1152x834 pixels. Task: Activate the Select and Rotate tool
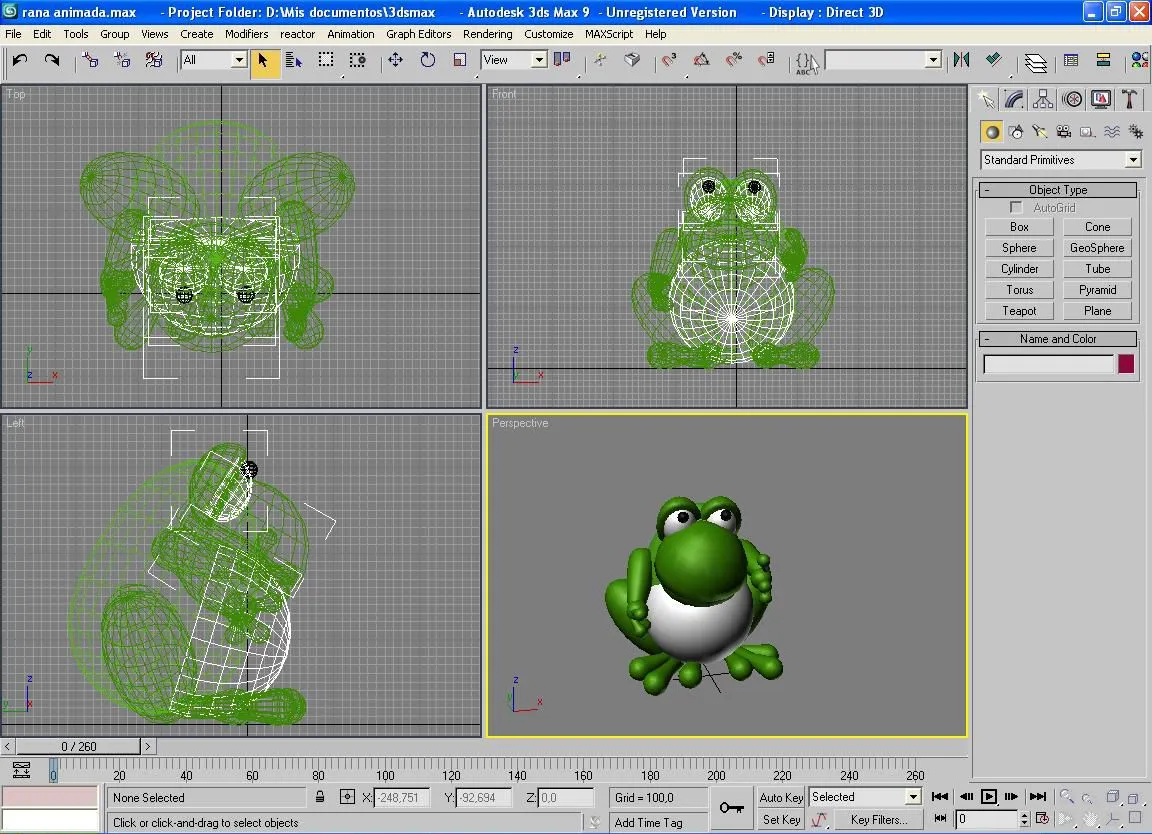coord(427,61)
